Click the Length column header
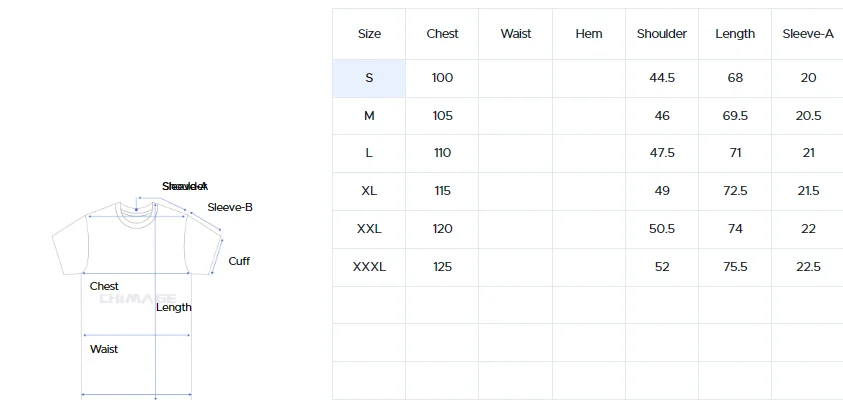The image size is (843, 400). pyautogui.click(x=735, y=34)
